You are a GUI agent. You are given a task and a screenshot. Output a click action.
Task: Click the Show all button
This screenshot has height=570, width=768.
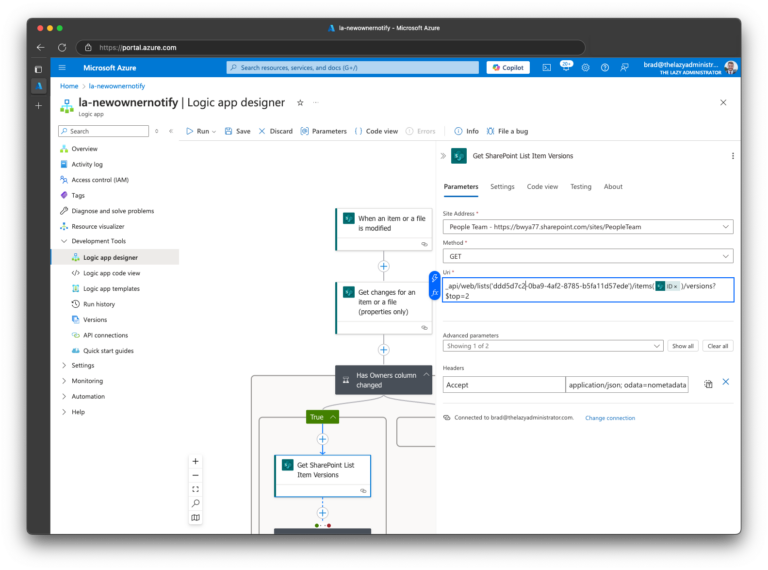coord(683,346)
